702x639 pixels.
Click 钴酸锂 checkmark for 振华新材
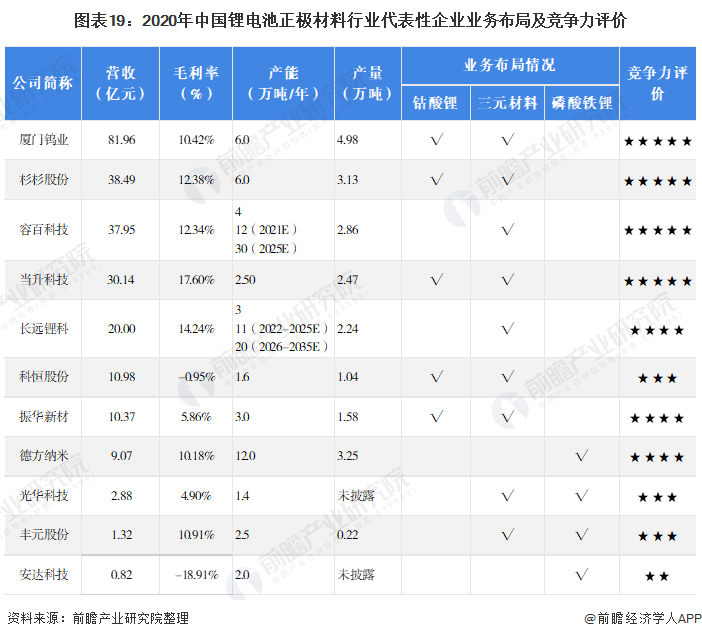(437, 416)
